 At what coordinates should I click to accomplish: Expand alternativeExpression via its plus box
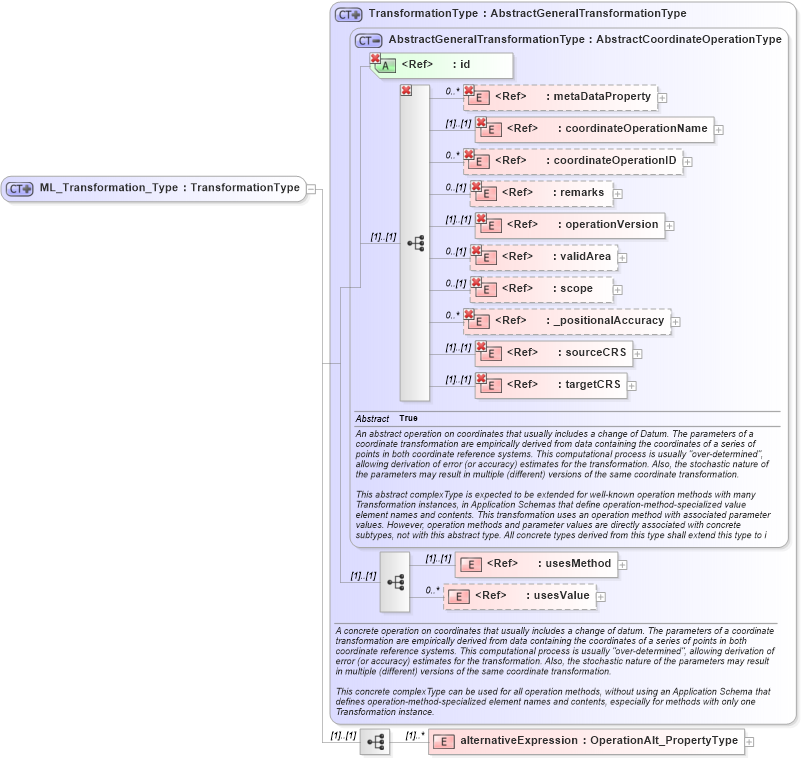pos(749,741)
